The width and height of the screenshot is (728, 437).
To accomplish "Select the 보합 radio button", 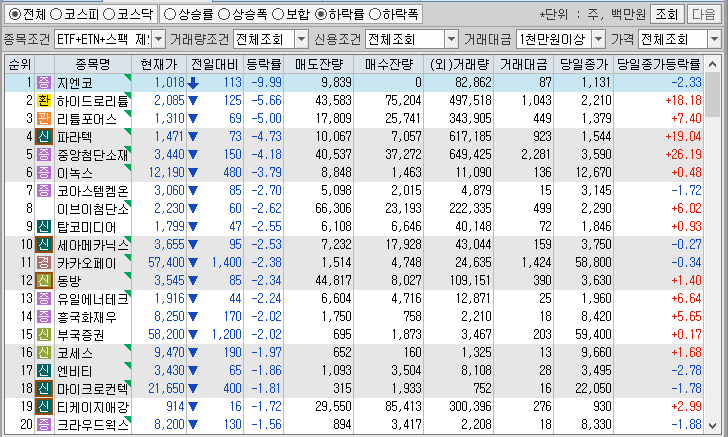I will [278, 14].
